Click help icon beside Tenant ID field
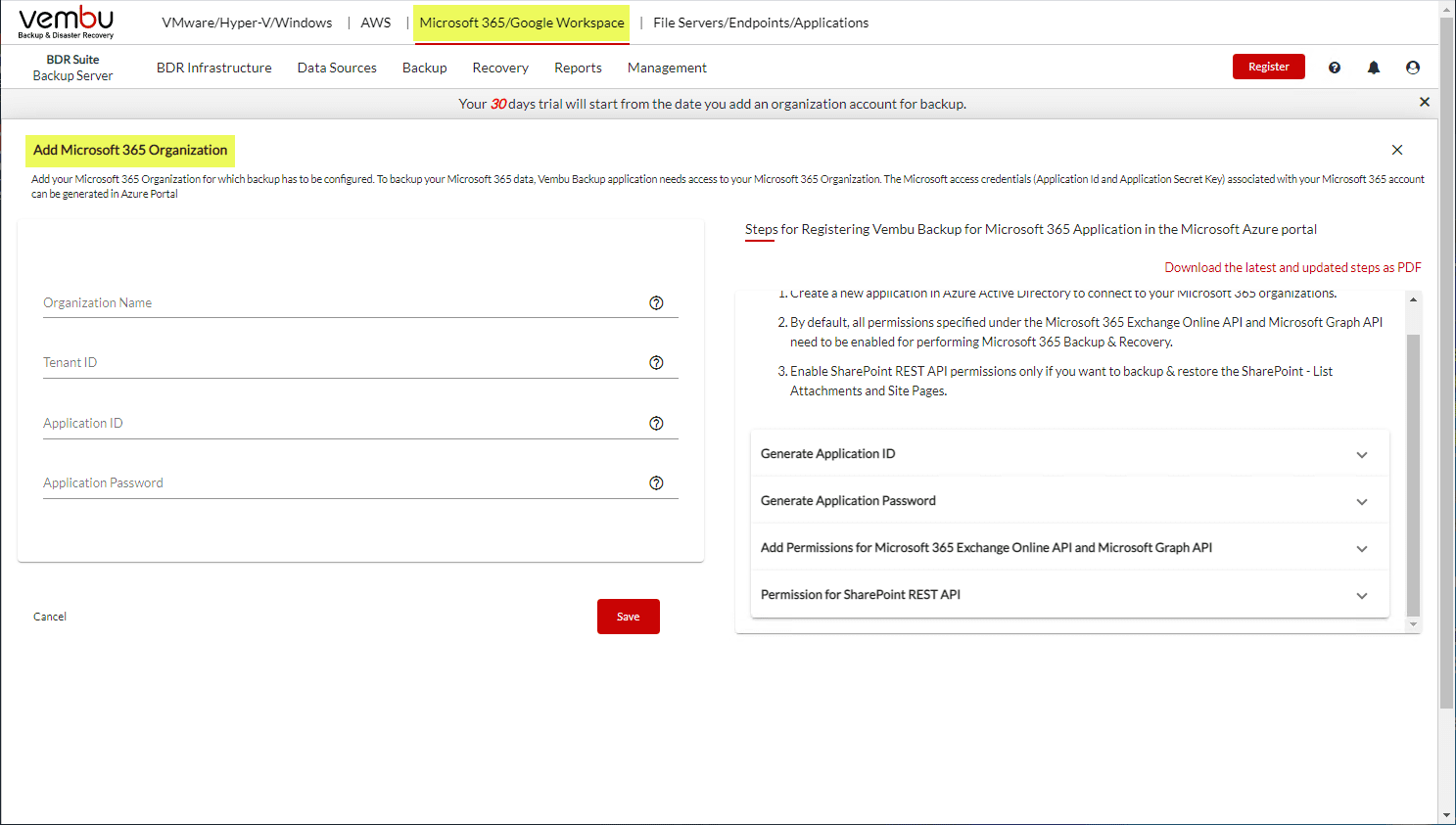Screen dimensions: 1456x825 click(x=656, y=363)
